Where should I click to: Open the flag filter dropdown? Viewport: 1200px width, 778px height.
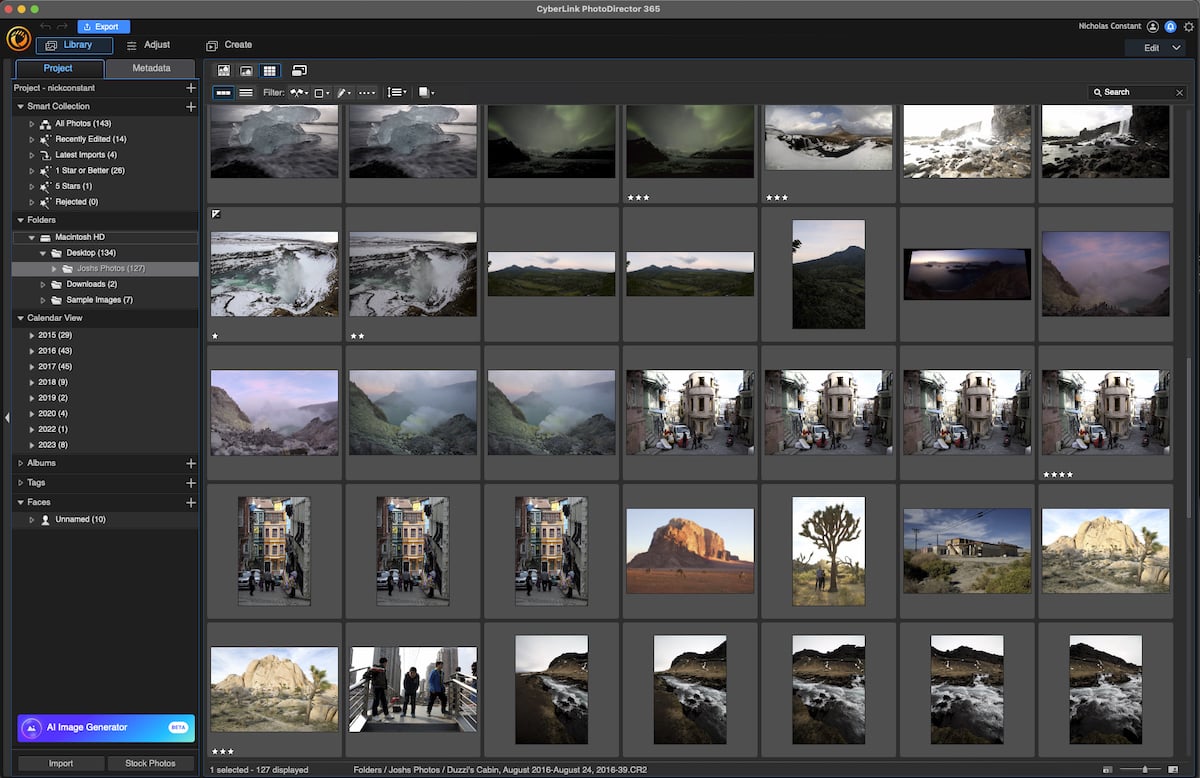coord(298,93)
